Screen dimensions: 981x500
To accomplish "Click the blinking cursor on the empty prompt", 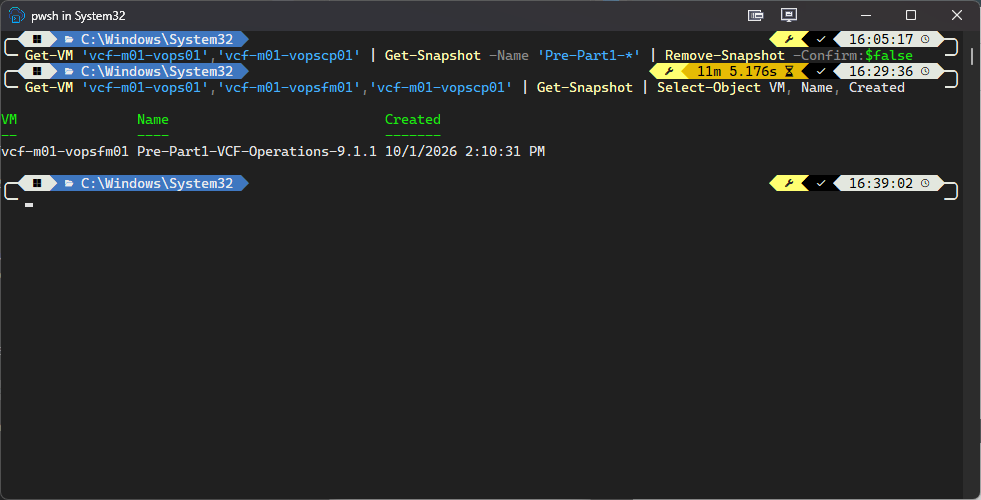I will (29, 204).
